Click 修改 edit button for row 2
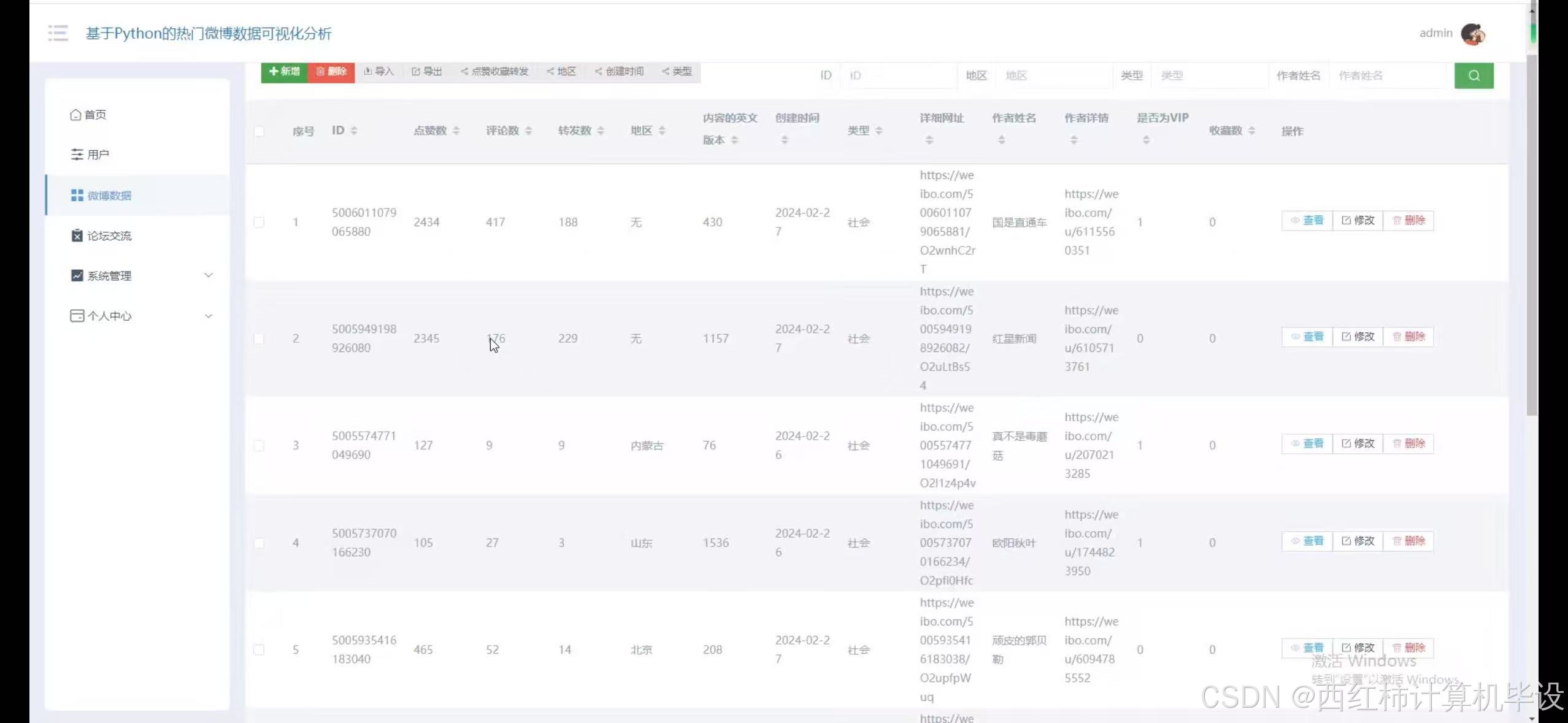This screenshot has height=723, width=1568. (1358, 337)
